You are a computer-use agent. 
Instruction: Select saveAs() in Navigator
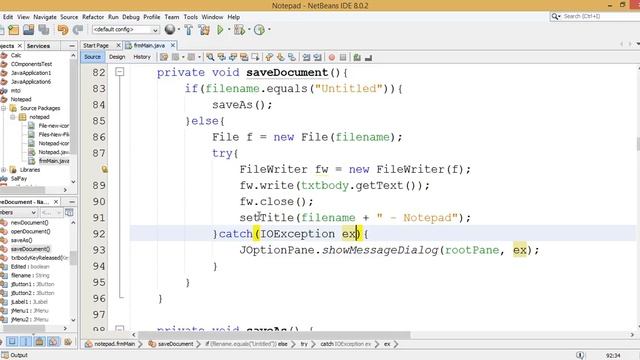(x=21, y=240)
